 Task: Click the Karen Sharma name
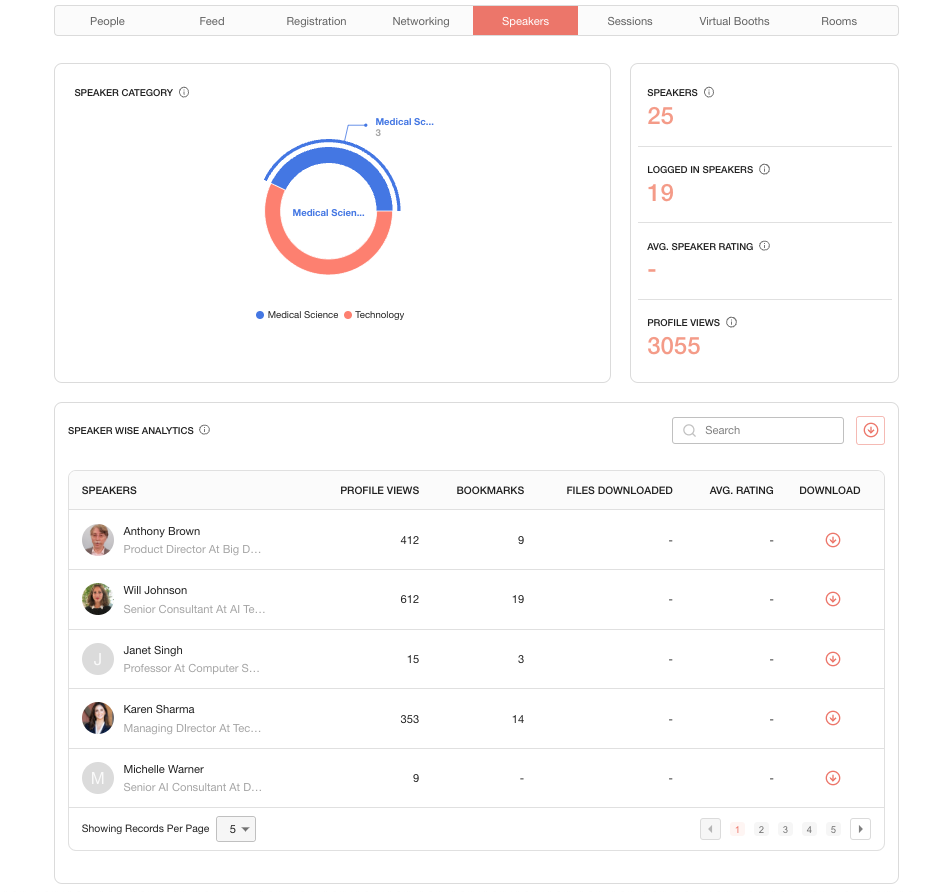pyautogui.click(x=159, y=709)
